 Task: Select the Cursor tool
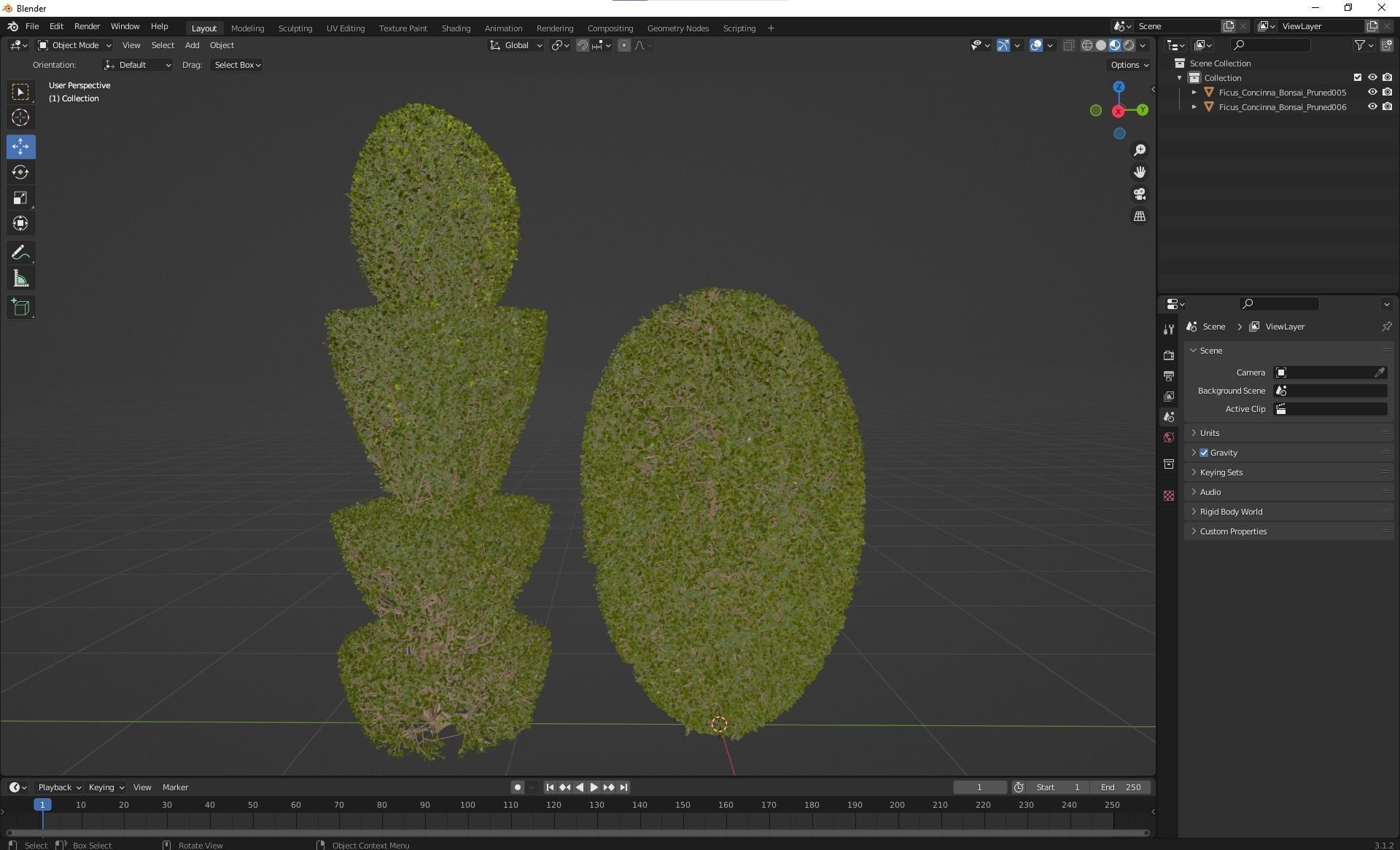tap(20, 117)
